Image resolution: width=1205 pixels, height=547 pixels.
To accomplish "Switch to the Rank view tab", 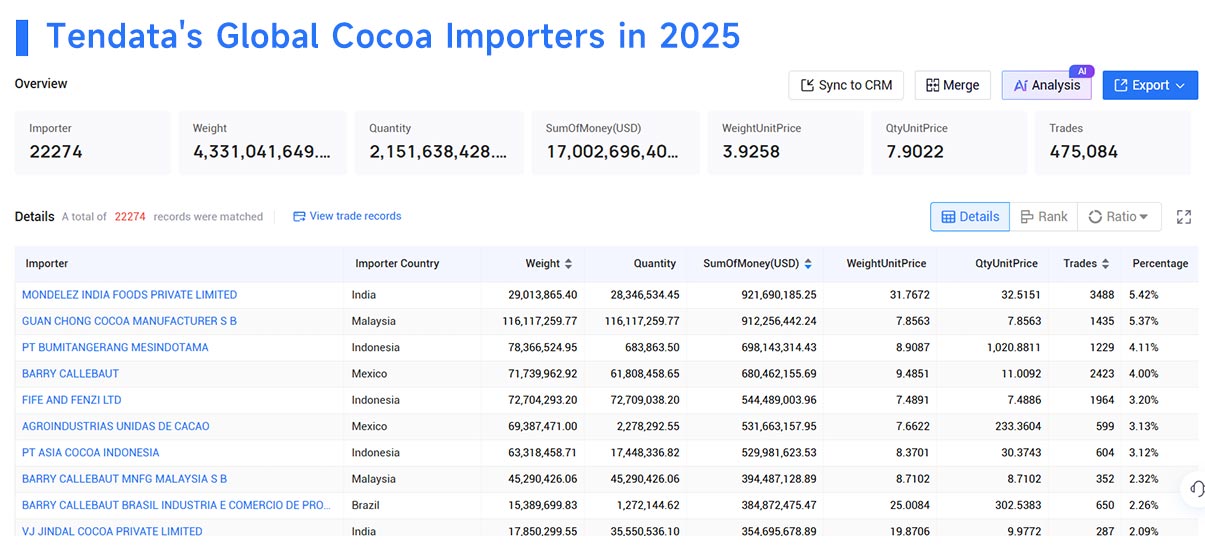I will [1043, 216].
